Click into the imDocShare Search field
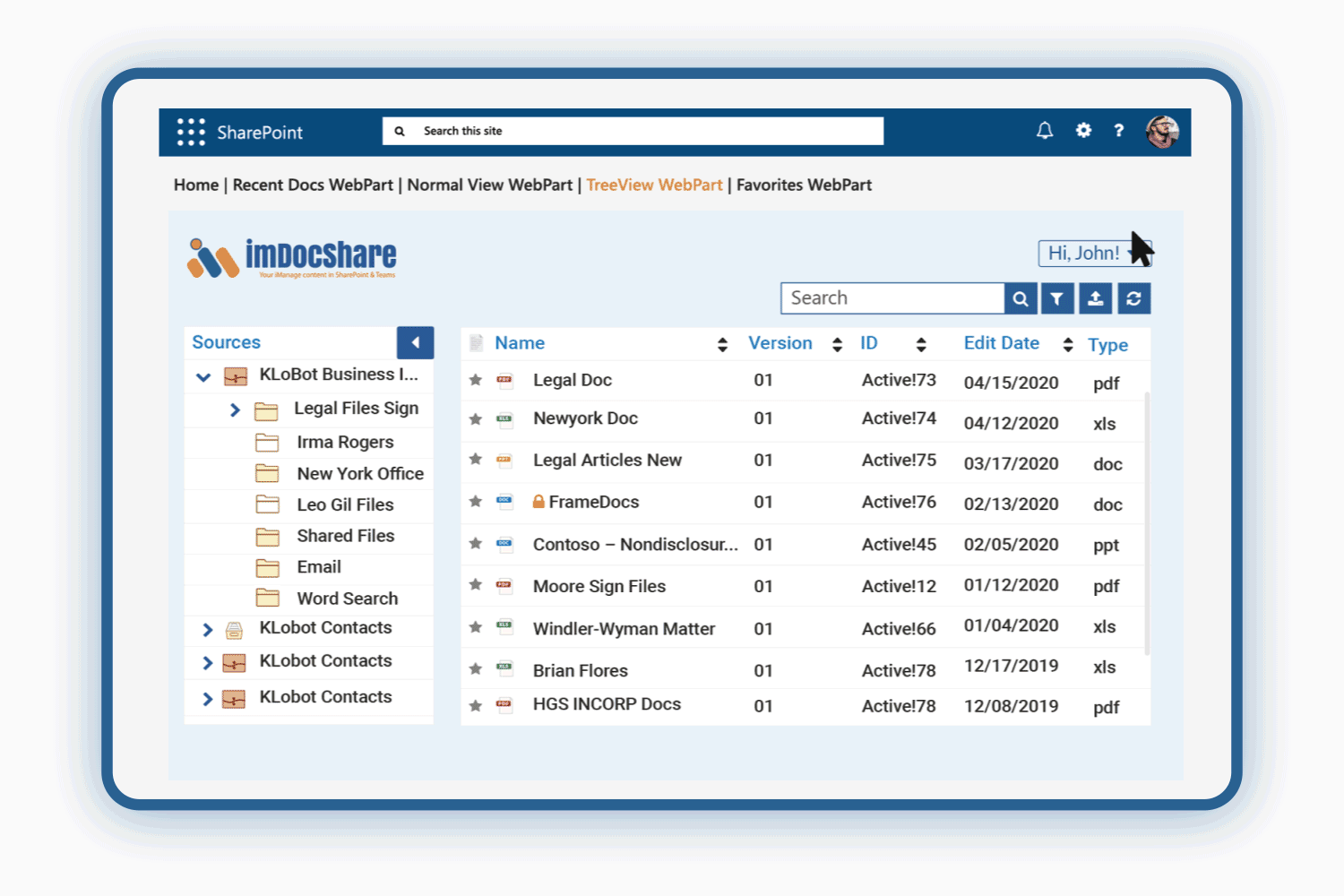 (892, 298)
